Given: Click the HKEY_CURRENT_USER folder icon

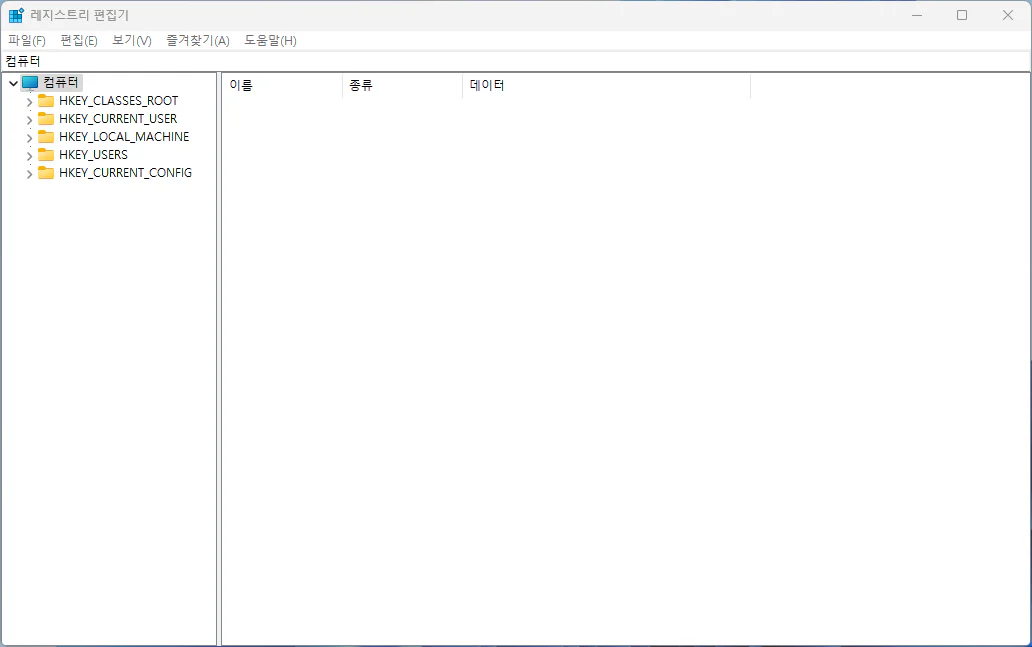Looking at the screenshot, I should 46,118.
